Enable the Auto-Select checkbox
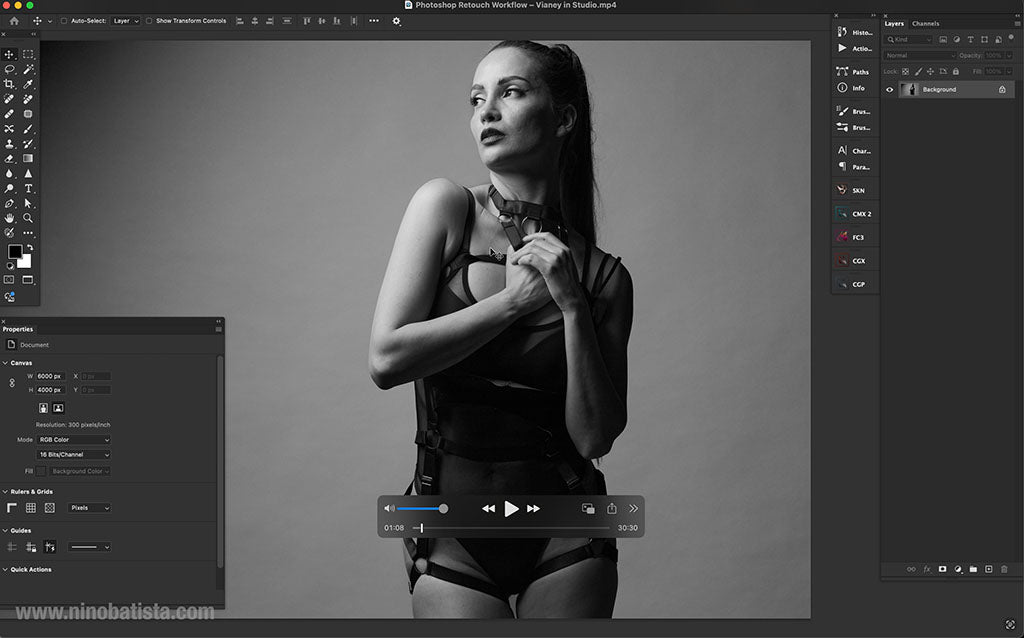 (65, 19)
